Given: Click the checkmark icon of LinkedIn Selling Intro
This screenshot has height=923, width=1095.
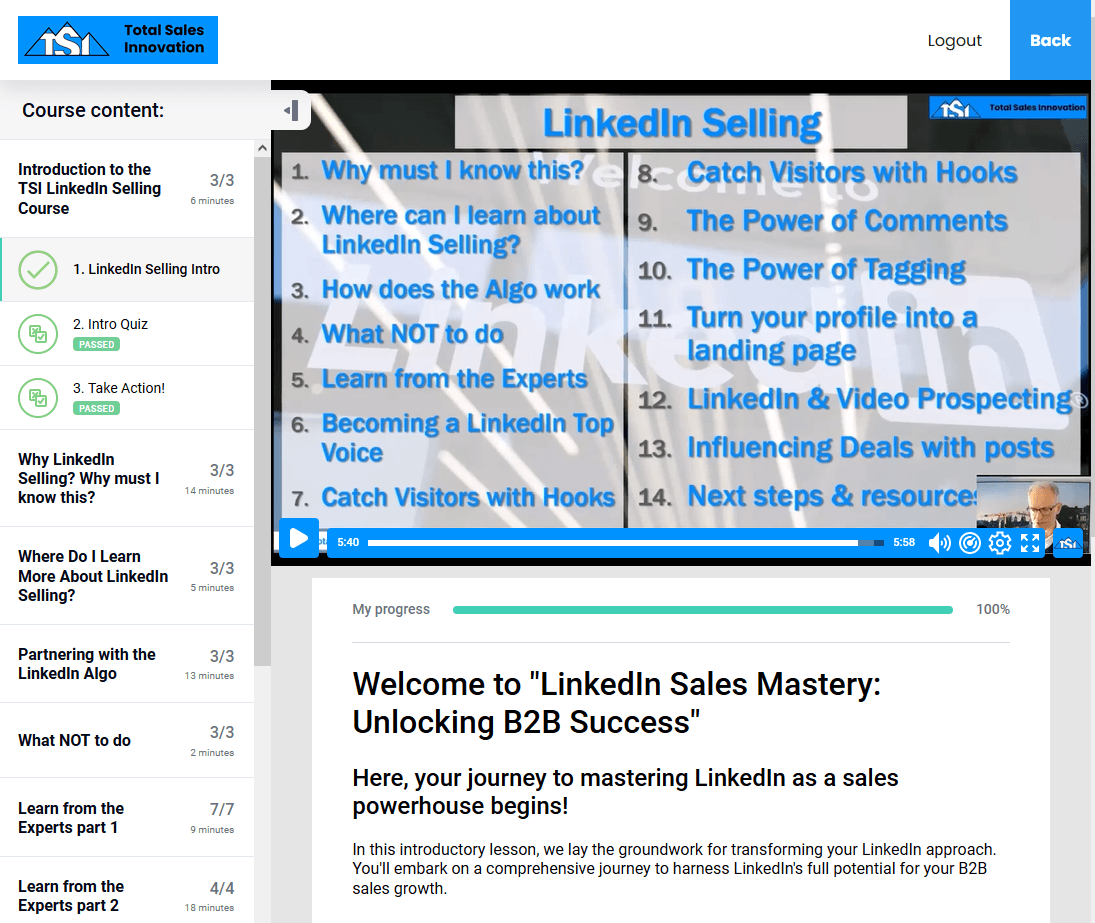Looking at the screenshot, I should click(x=38, y=270).
